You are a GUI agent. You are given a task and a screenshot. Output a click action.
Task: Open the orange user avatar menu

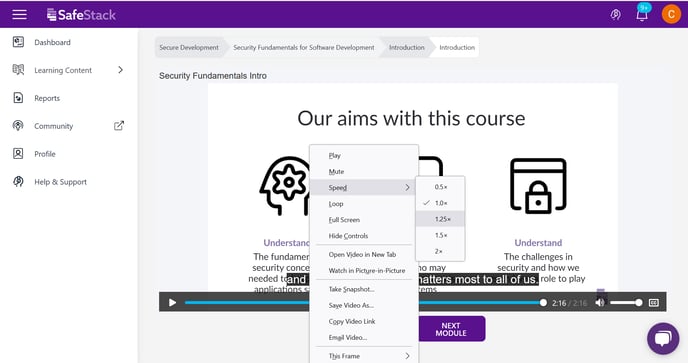point(671,14)
